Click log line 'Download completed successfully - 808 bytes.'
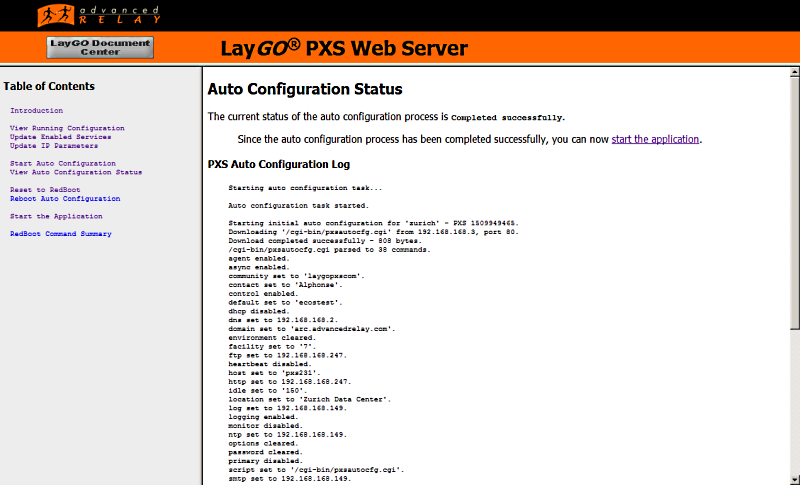 tap(325, 241)
